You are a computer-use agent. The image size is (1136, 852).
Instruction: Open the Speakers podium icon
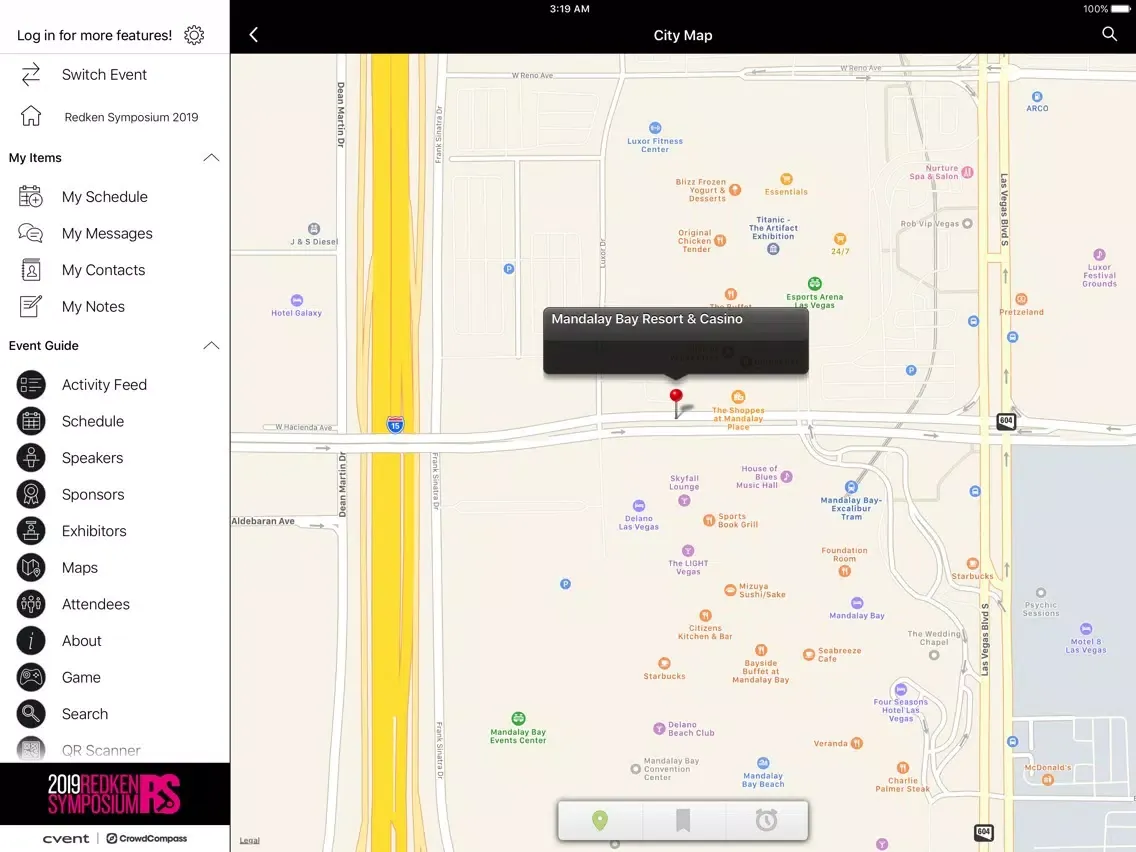pyautogui.click(x=31, y=458)
